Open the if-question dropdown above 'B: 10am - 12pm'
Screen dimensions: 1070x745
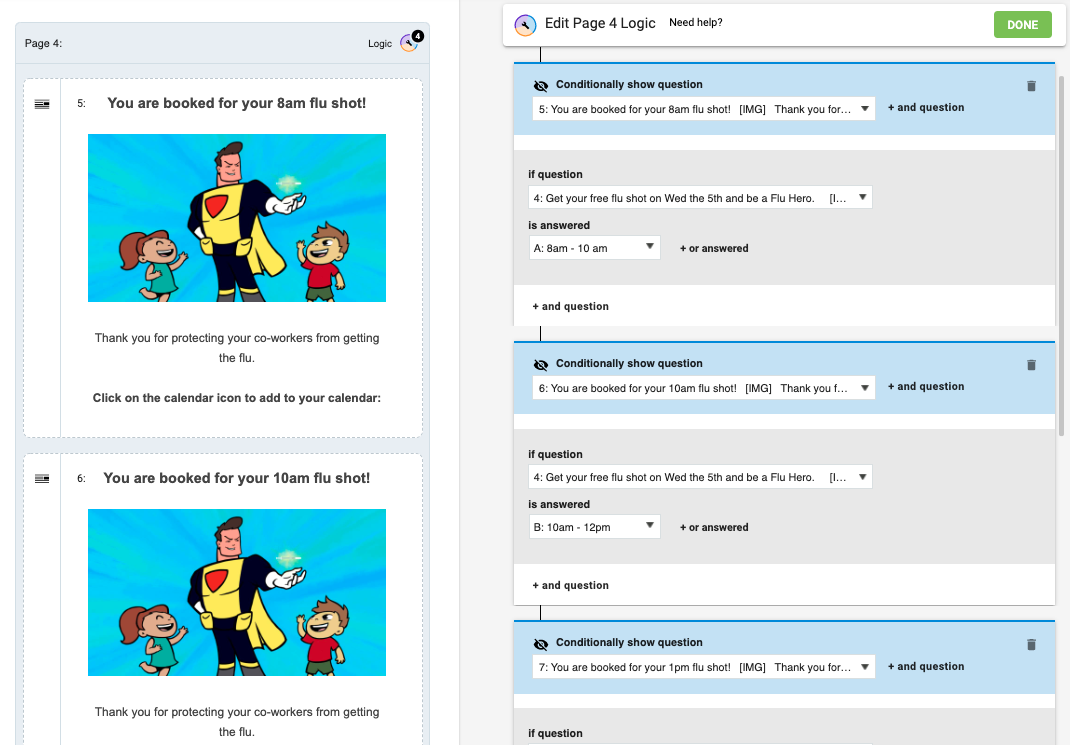pos(700,477)
